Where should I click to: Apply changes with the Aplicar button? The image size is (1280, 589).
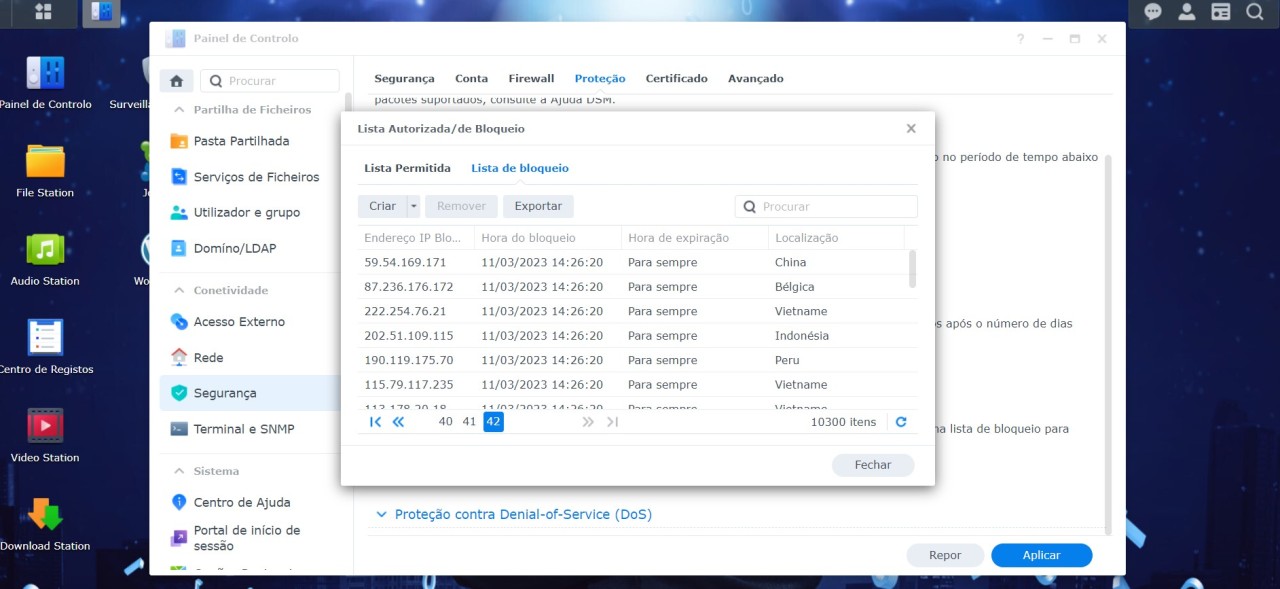(1041, 555)
